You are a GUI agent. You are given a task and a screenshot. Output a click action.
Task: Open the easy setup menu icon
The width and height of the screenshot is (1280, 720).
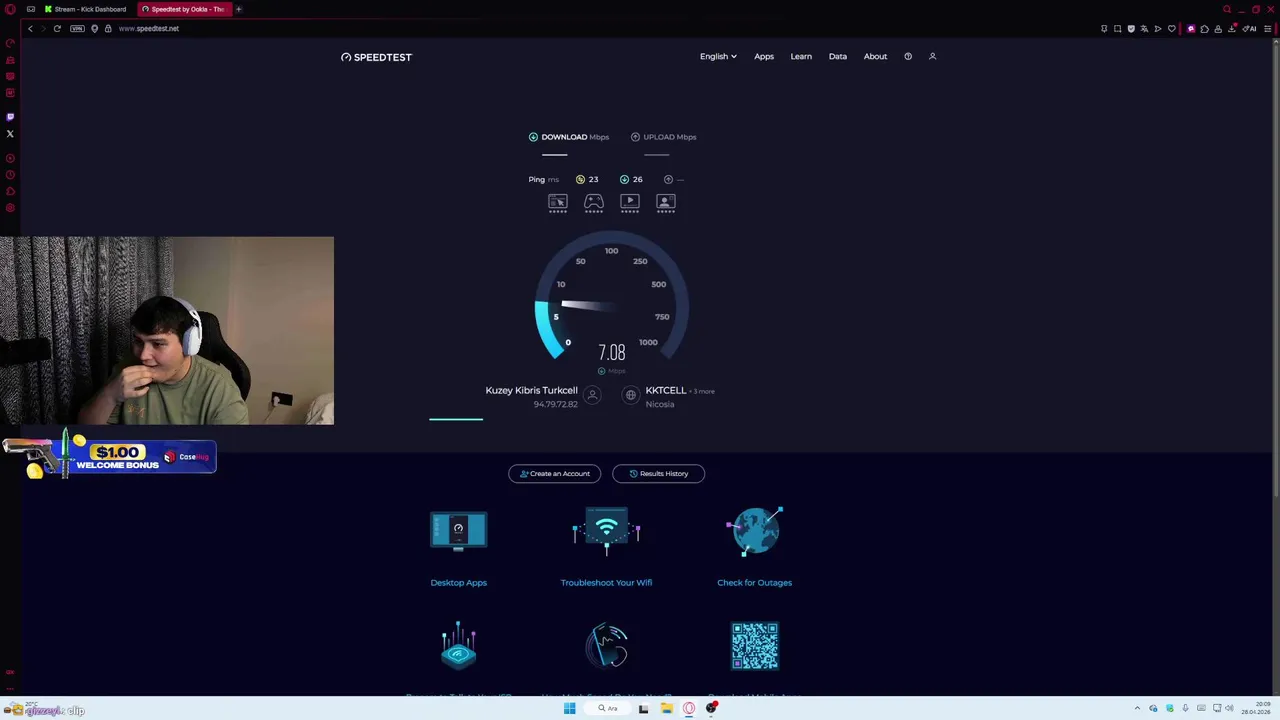click(x=1268, y=28)
